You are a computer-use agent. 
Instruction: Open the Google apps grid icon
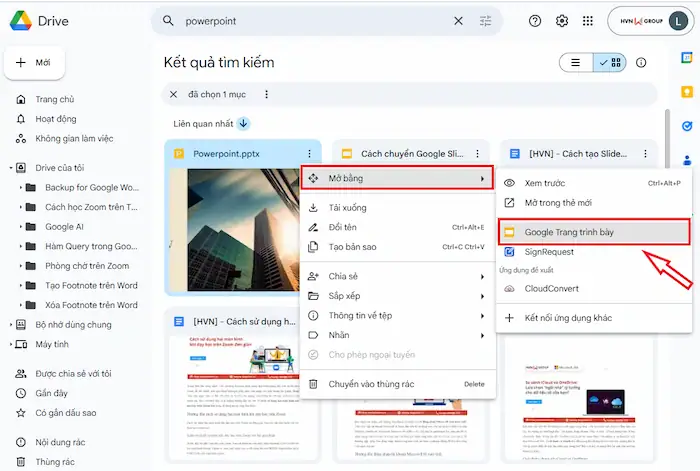pyautogui.click(x=588, y=21)
